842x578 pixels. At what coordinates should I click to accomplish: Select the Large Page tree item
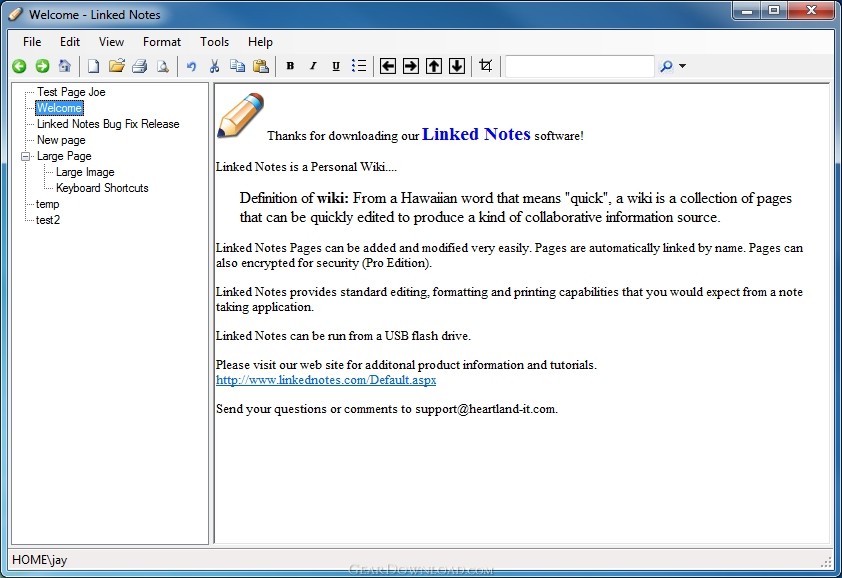[x=64, y=156]
